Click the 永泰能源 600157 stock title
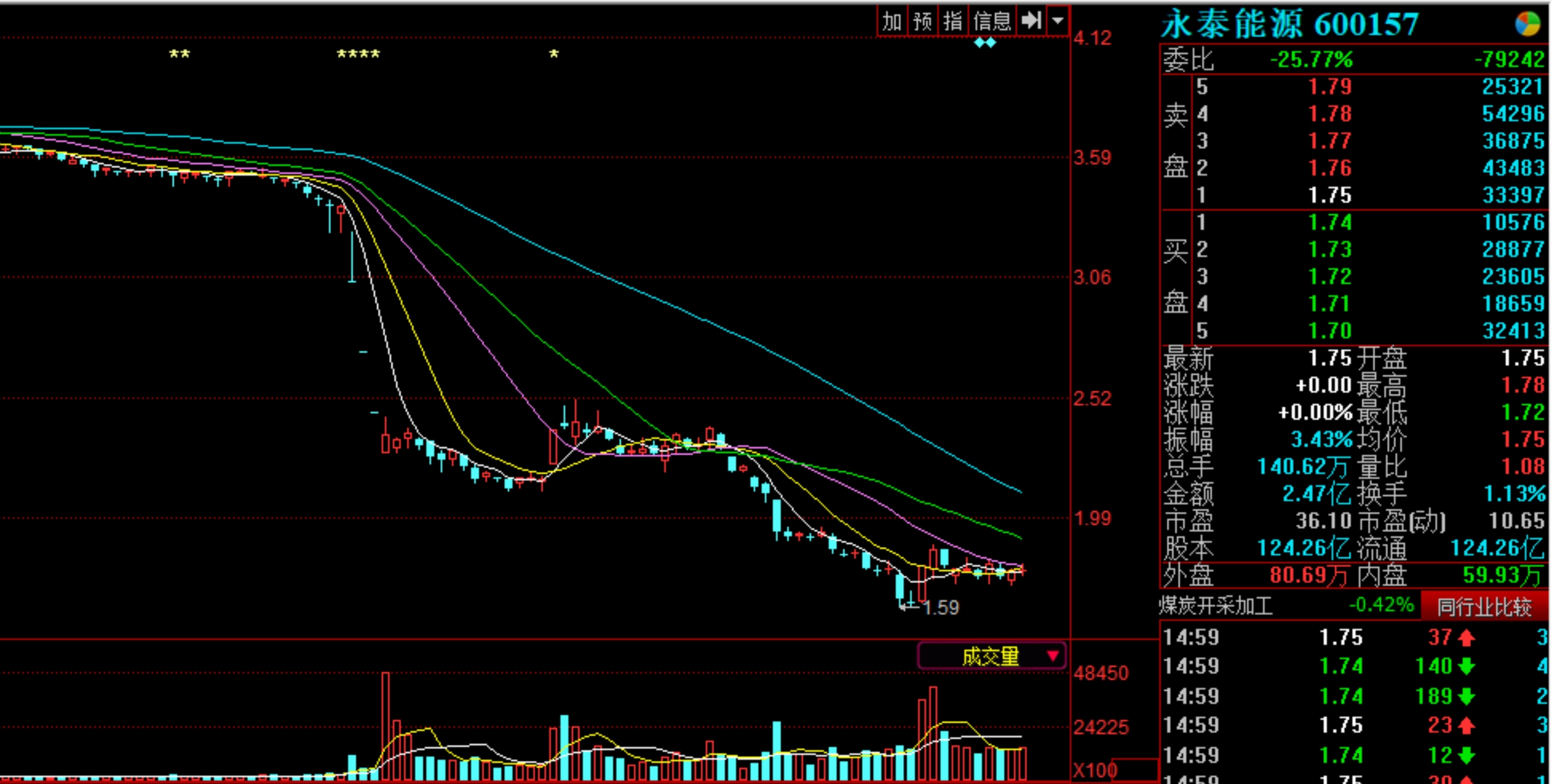 (x=1289, y=24)
